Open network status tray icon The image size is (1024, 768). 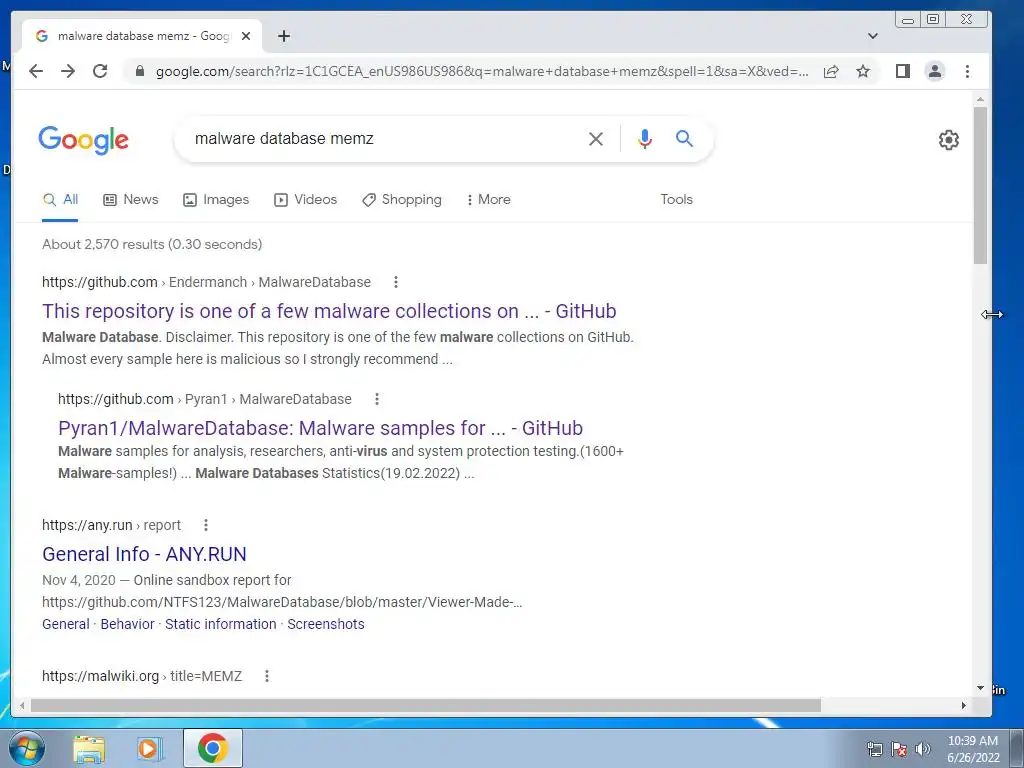tap(874, 749)
